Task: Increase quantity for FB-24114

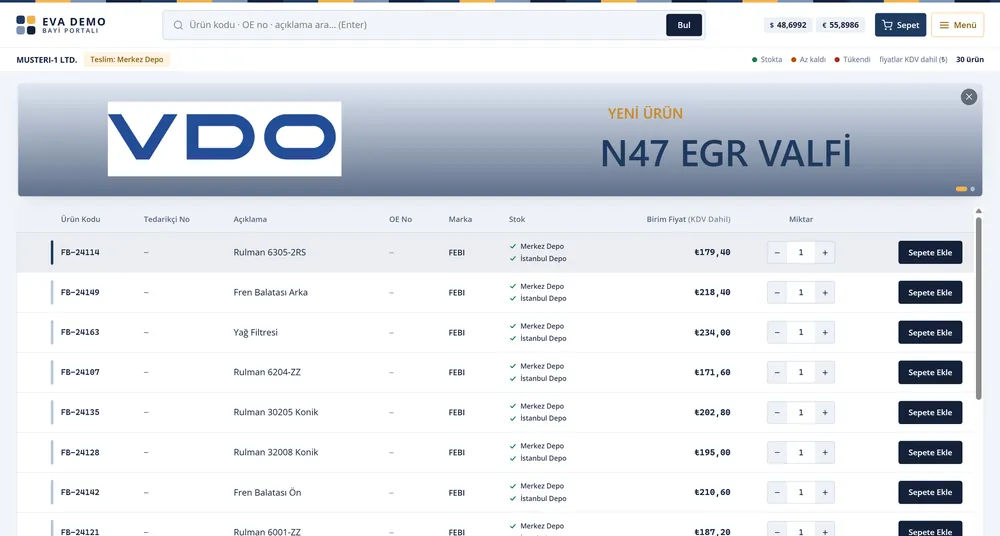Action: [x=825, y=253]
